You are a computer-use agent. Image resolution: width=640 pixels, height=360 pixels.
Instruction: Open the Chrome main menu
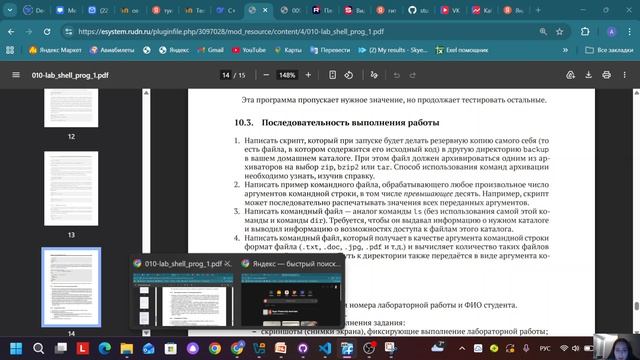629,31
